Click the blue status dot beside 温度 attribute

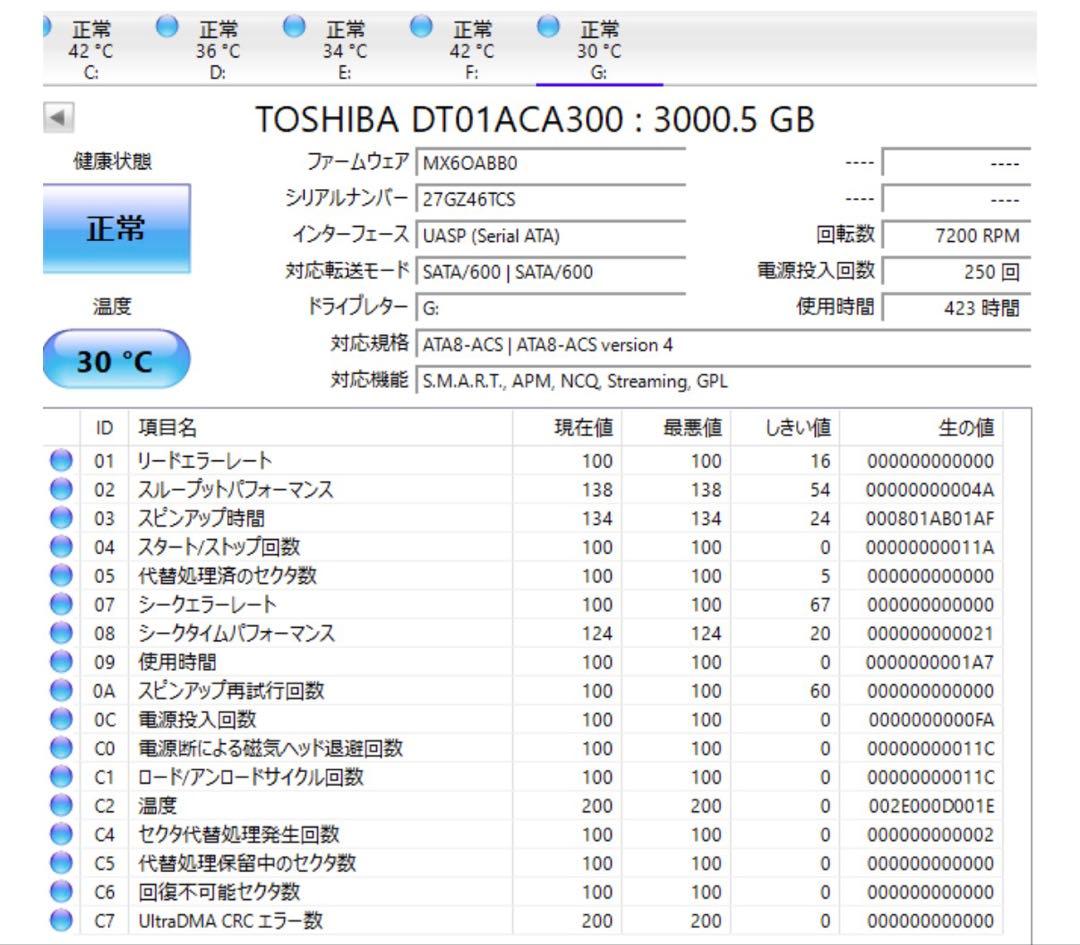click(x=62, y=805)
